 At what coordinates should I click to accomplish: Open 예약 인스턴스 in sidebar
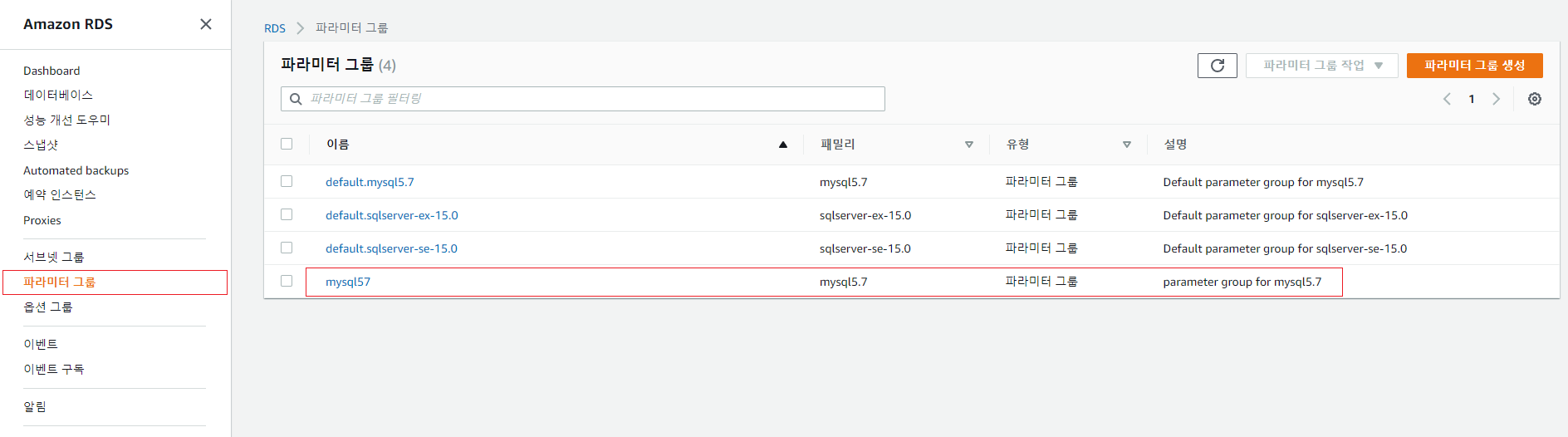(60, 195)
